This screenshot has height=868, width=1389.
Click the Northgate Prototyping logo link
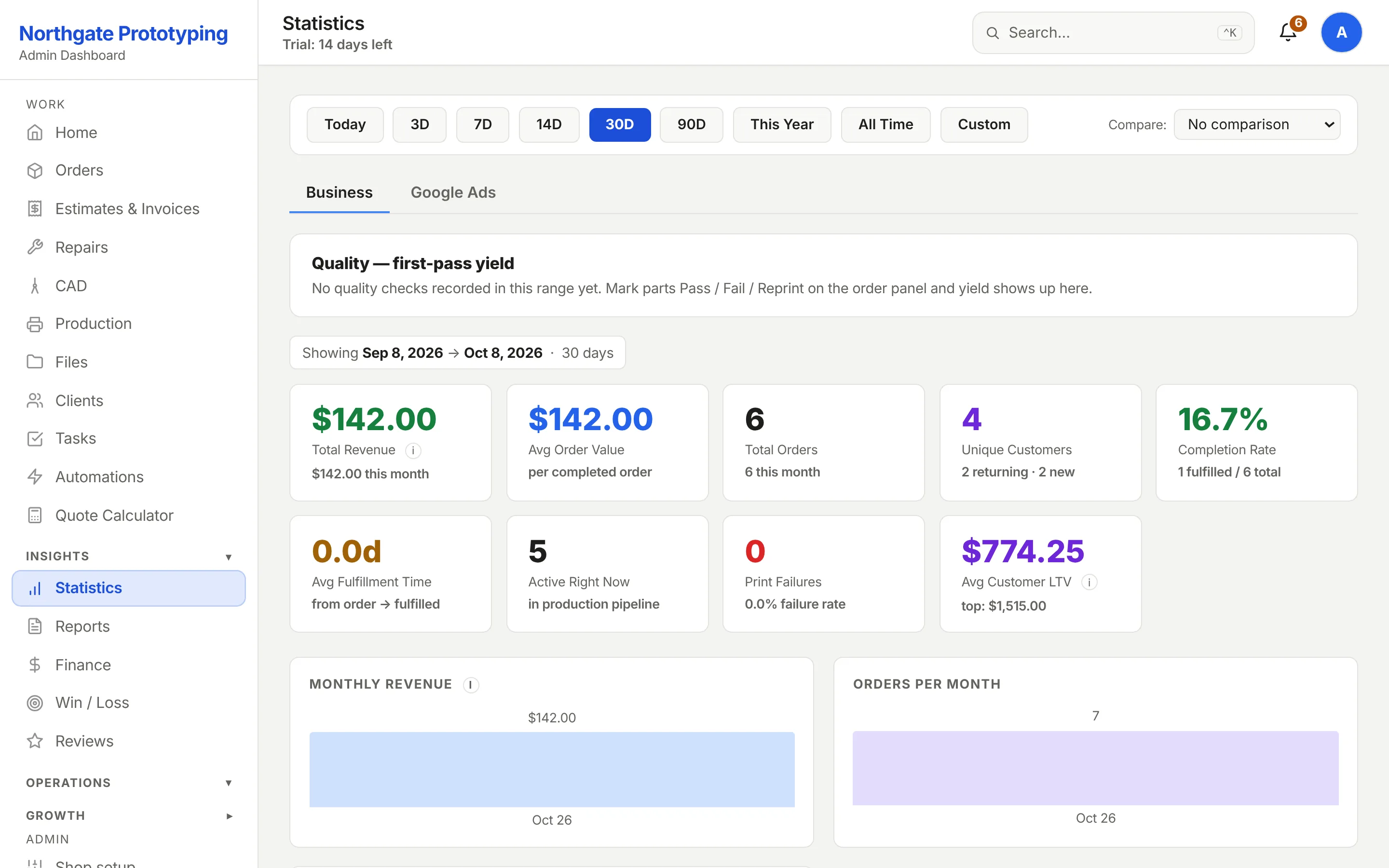123,34
